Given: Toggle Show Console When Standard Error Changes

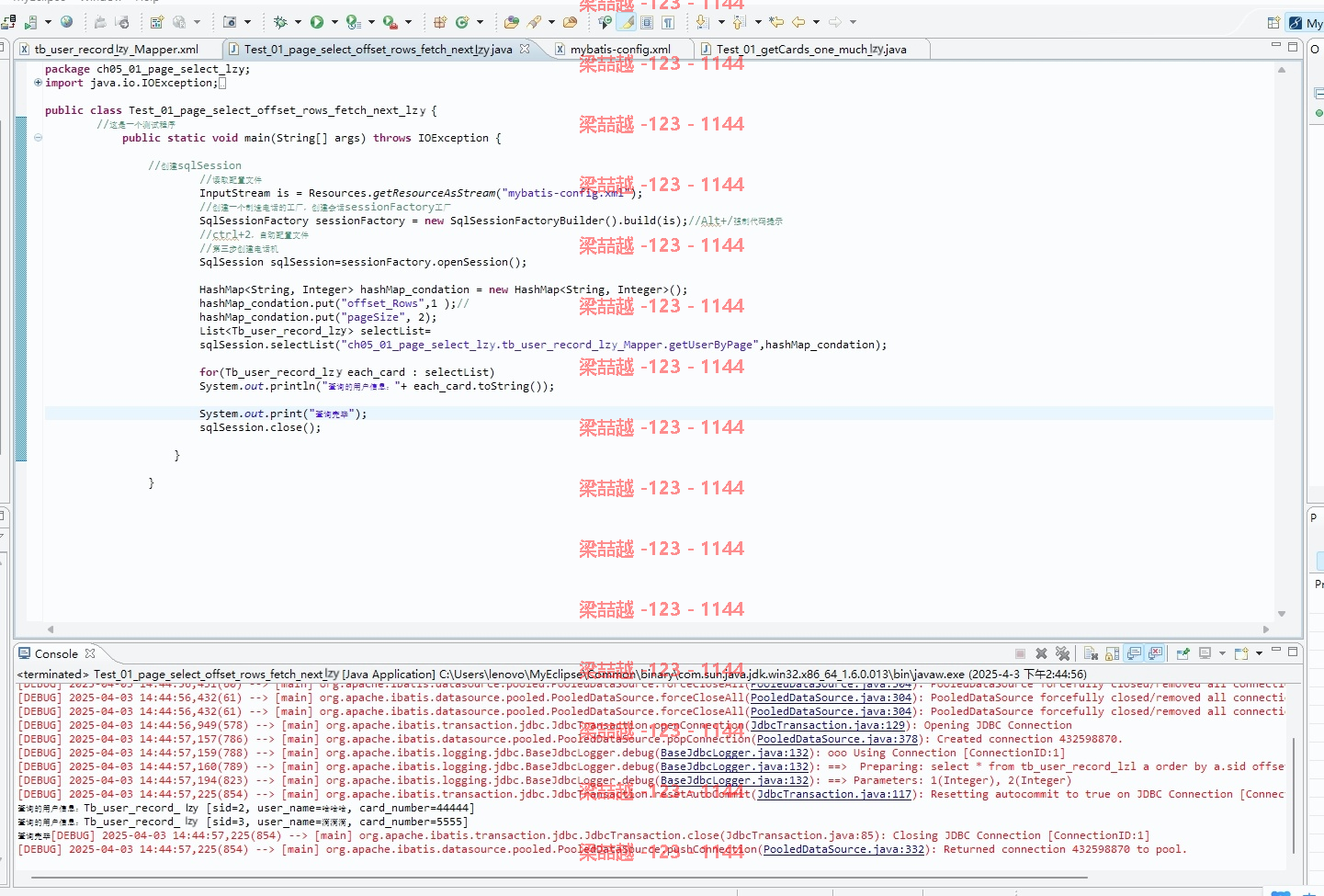Looking at the screenshot, I should 1155,653.
